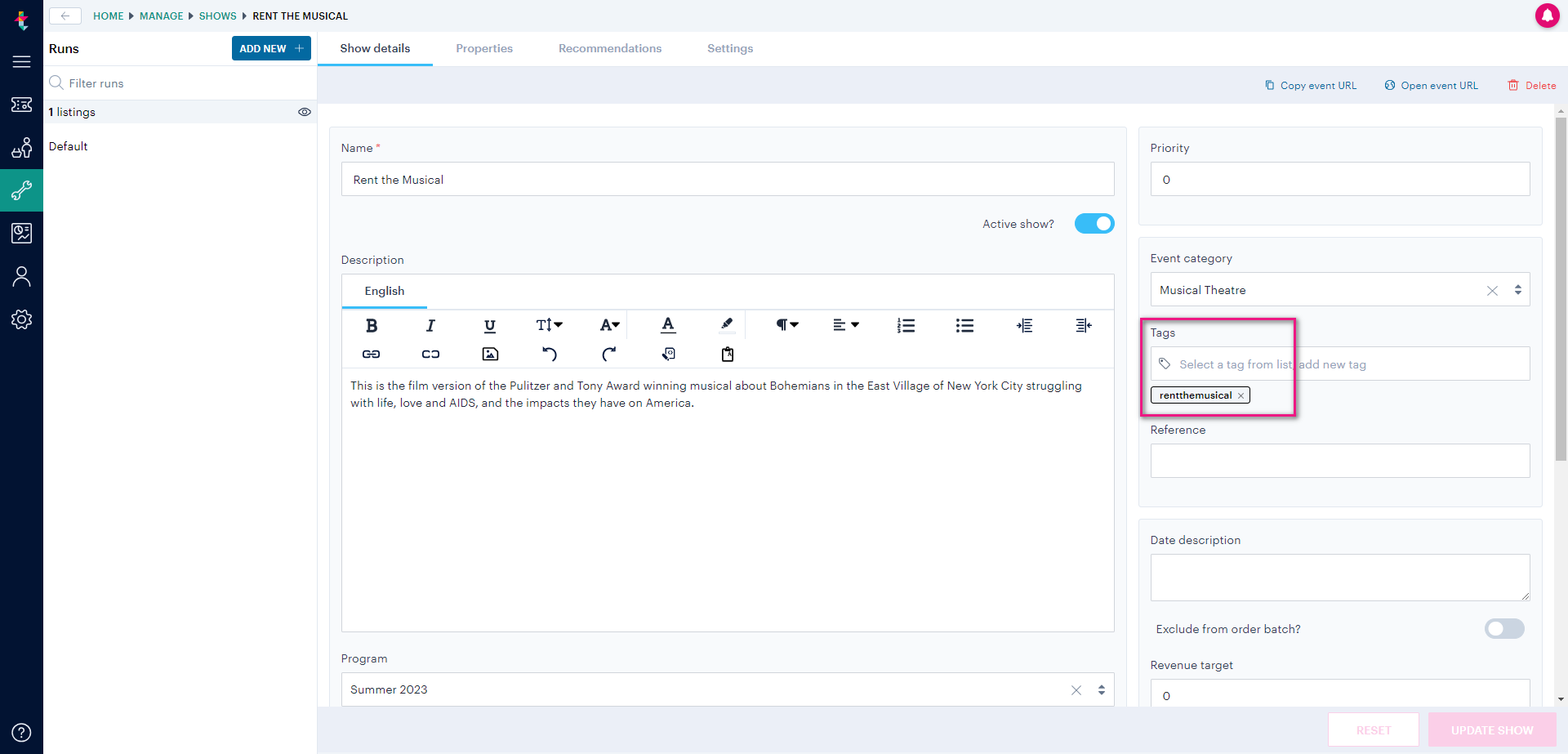This screenshot has width=1568, height=754.
Task: Open the hamburger menu in sidebar
Action: pos(22,62)
